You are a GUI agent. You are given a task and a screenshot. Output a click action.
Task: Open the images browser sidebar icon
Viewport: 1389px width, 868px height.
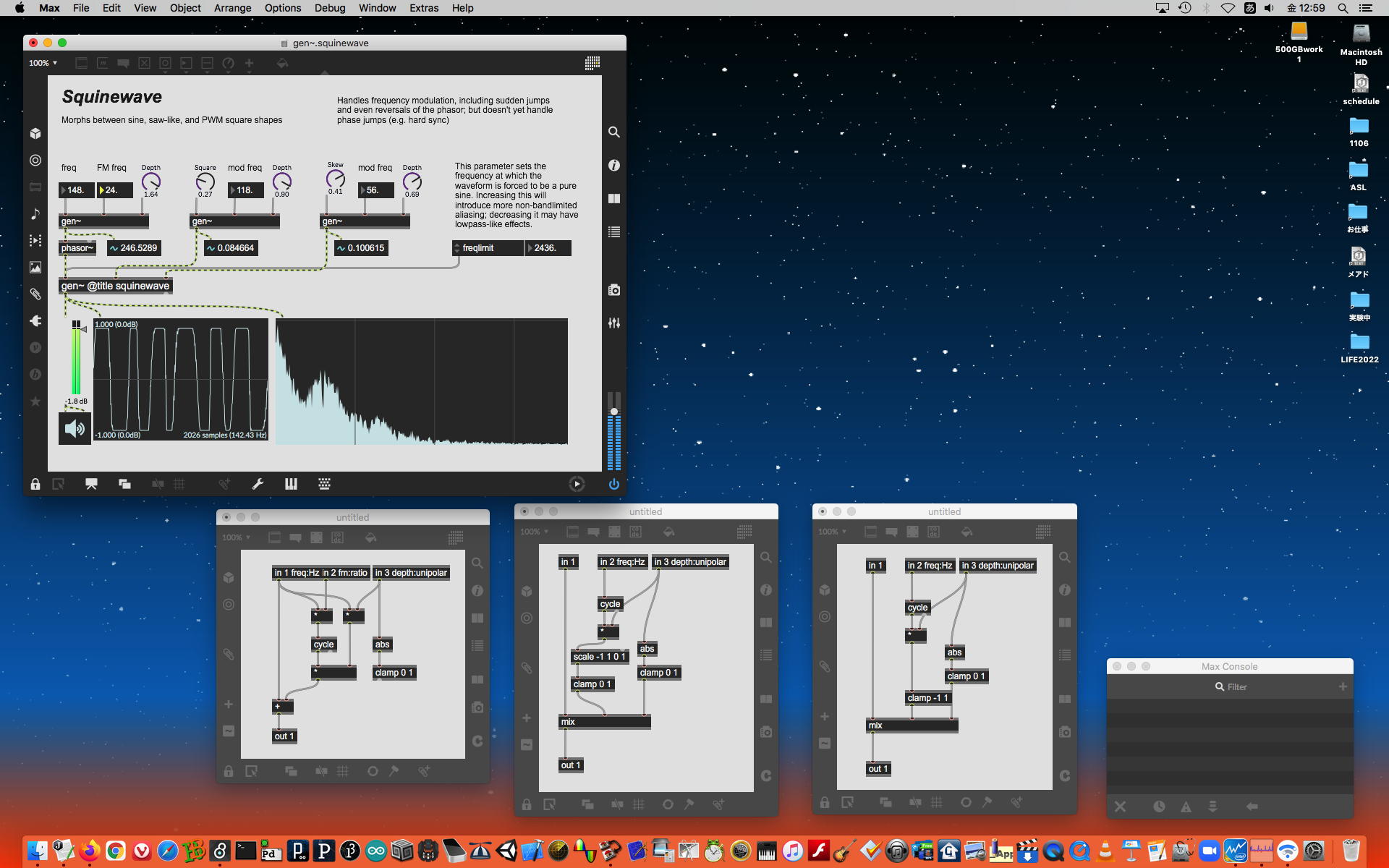[35, 267]
